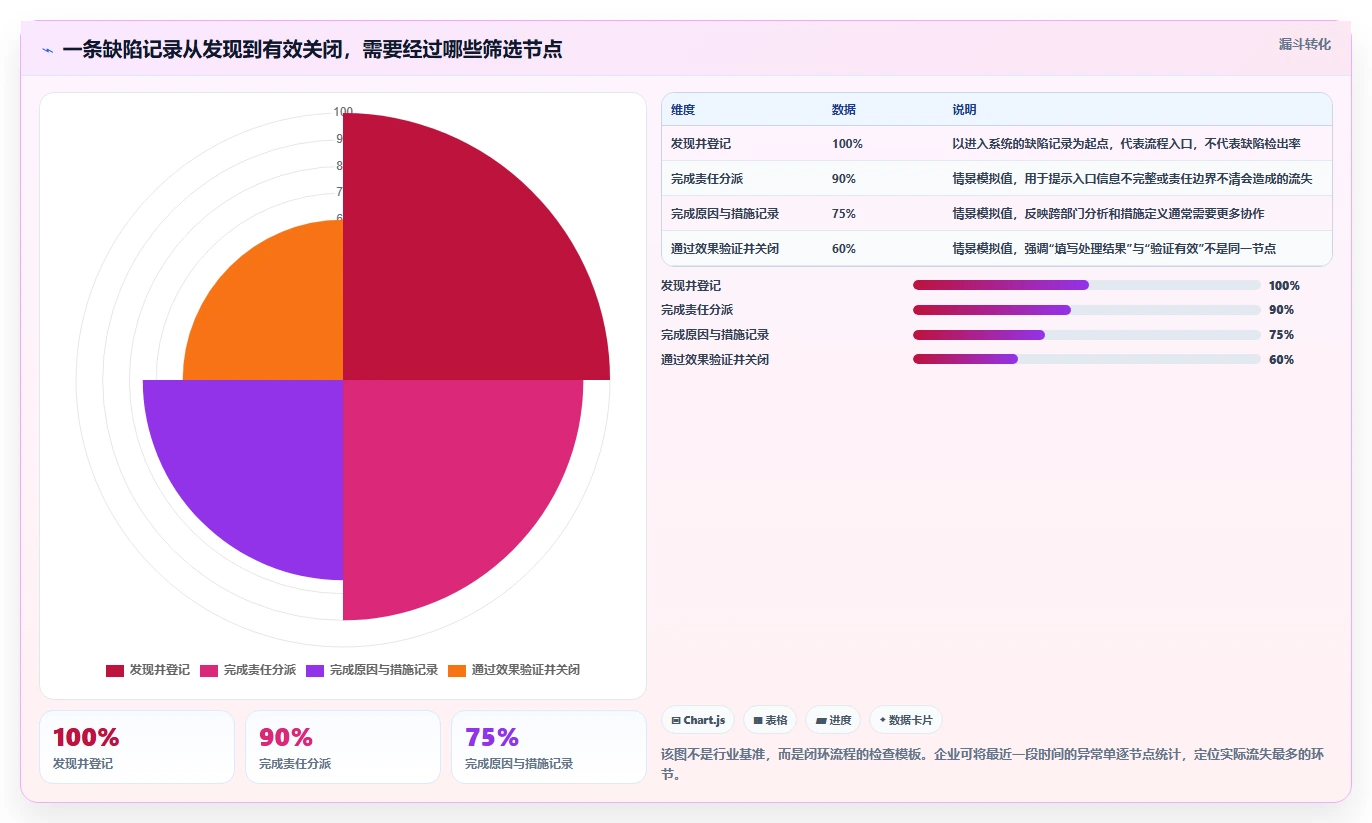This screenshot has height=823, width=1372.
Task: Click the 完成责任分派 label in the progress list
Action: [697, 310]
